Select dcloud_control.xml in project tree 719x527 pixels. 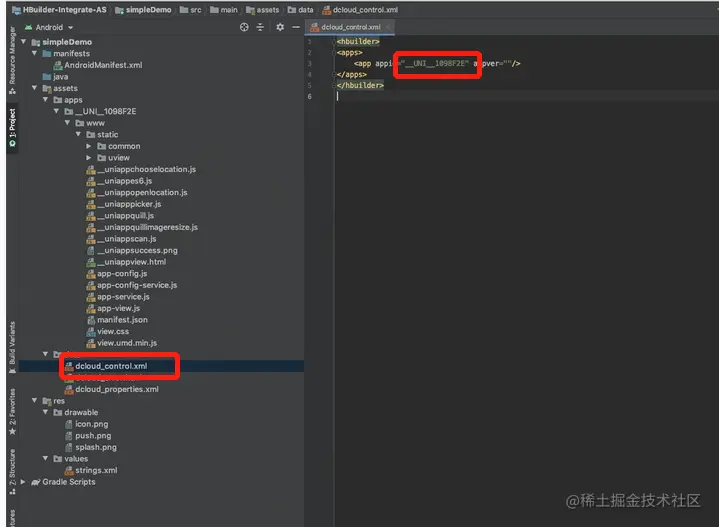[x=106, y=366]
